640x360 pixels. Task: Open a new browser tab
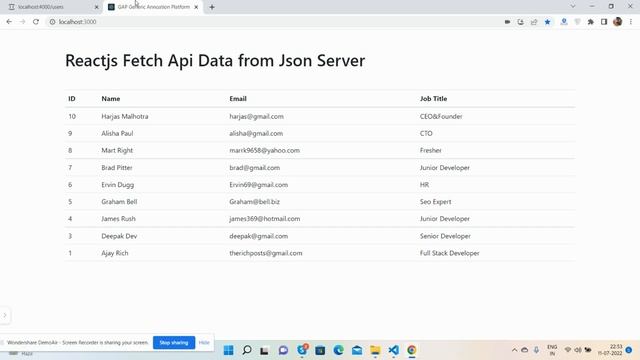212,7
